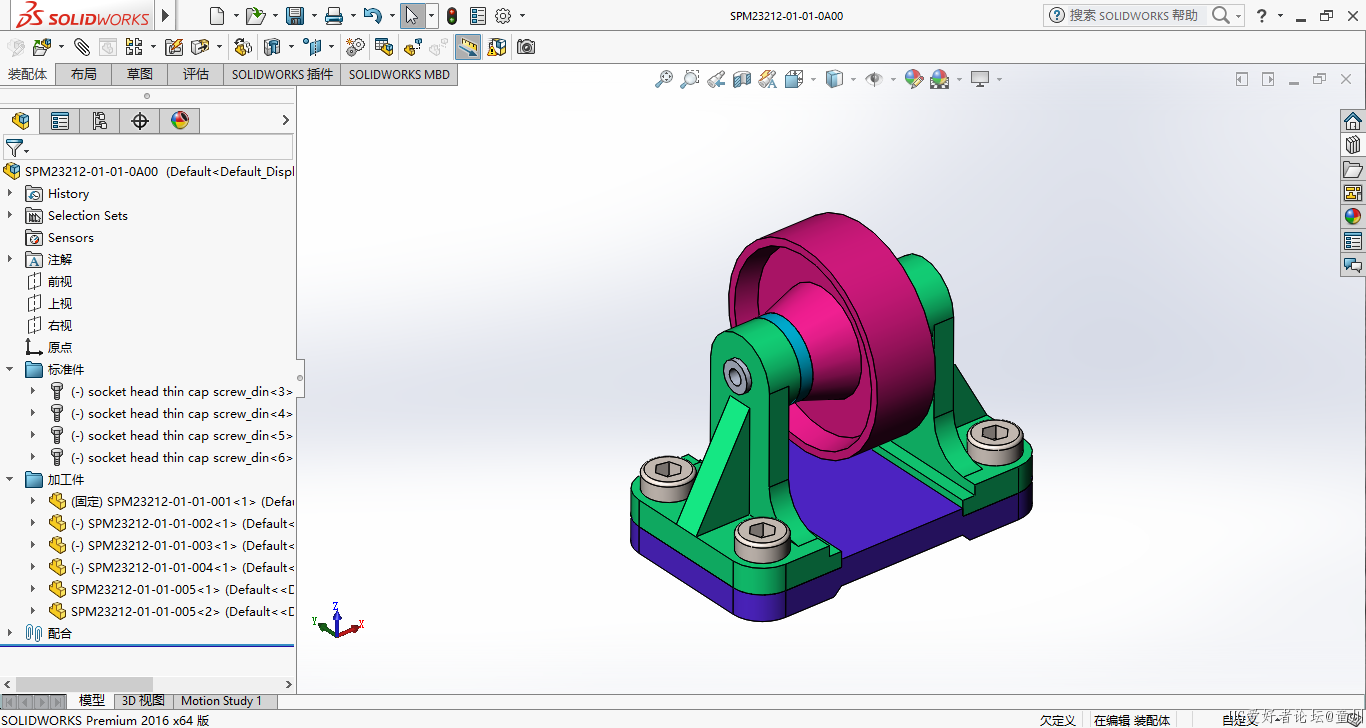The image size is (1366, 728).
Task: Open the Save dropdown arrow
Action: 315,15
